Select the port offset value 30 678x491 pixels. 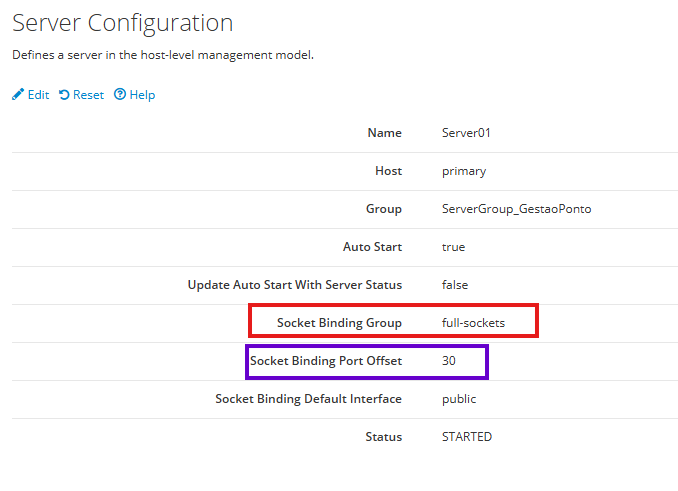click(449, 361)
